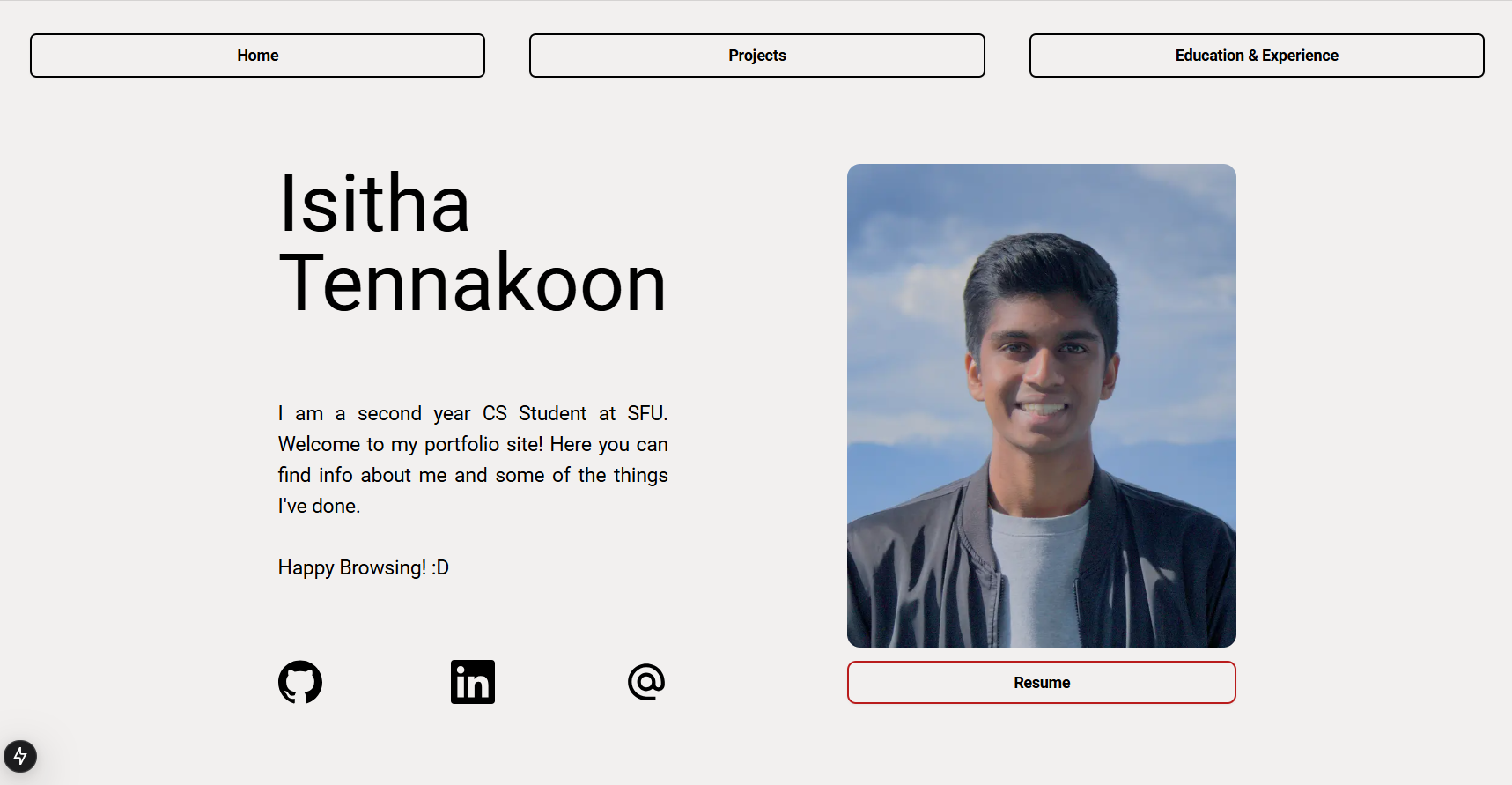Open Education & Experience section
This screenshot has height=785, width=1512.
point(1257,56)
